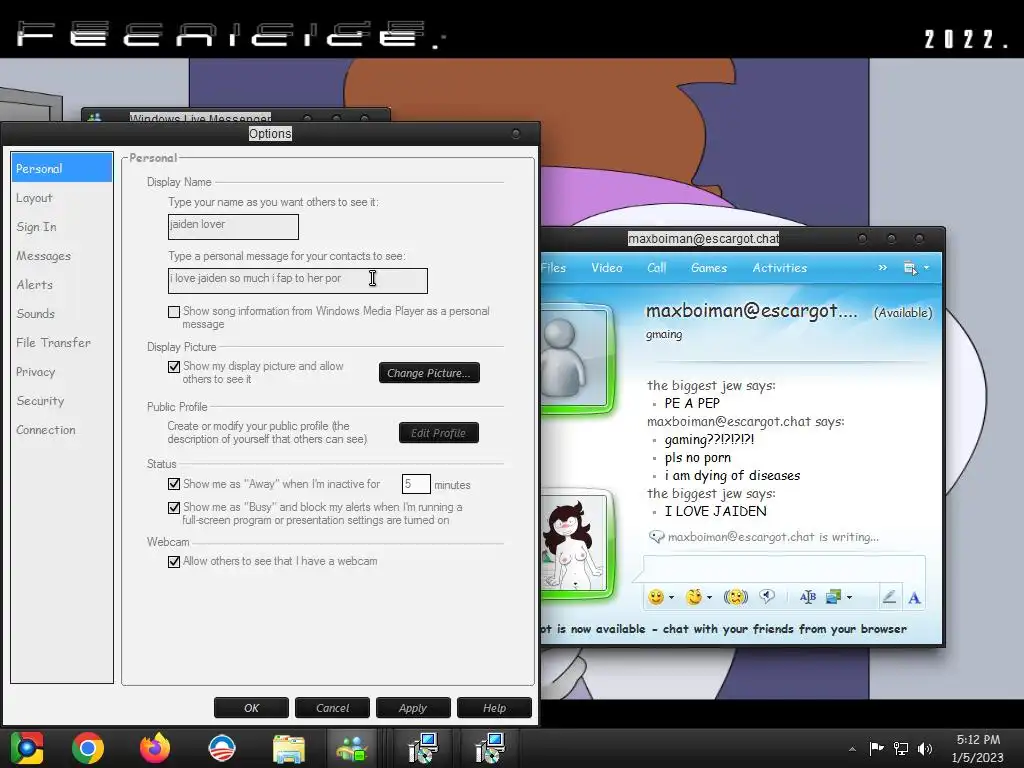Click Files in the chat toolbar

click(554, 268)
